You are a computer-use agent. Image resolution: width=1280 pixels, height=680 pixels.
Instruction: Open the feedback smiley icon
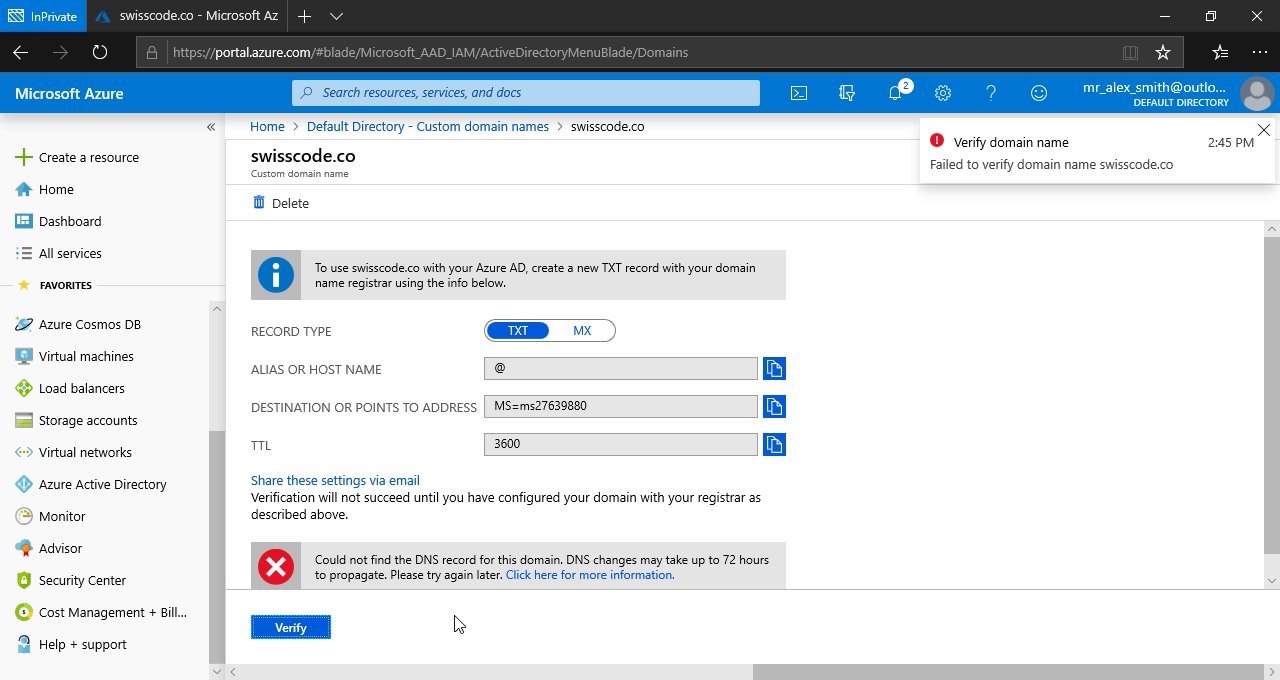1039,93
